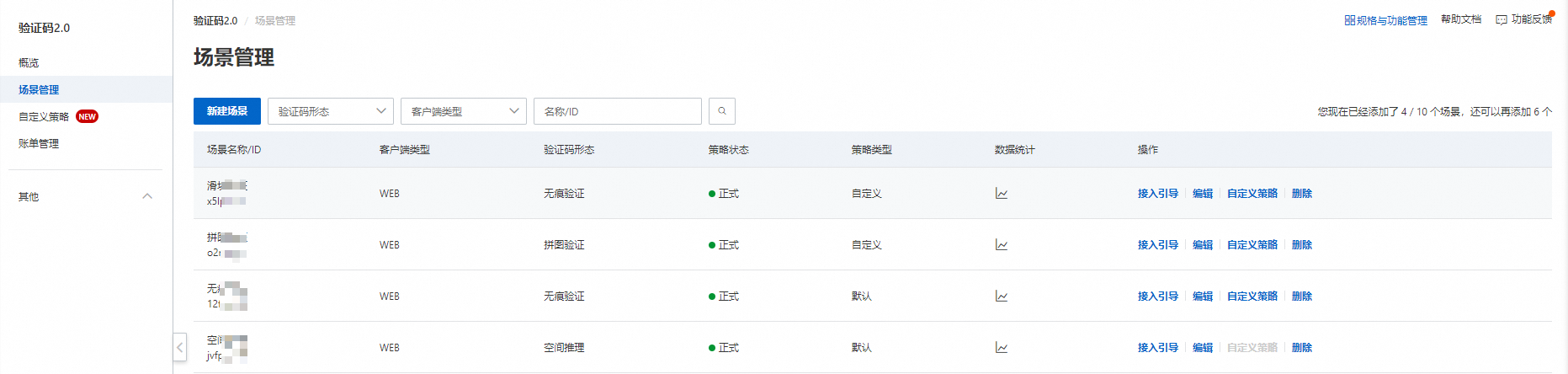Open data statistics chart for 空间推理 scene
Screen dimensions: 1568x374
(1001, 348)
